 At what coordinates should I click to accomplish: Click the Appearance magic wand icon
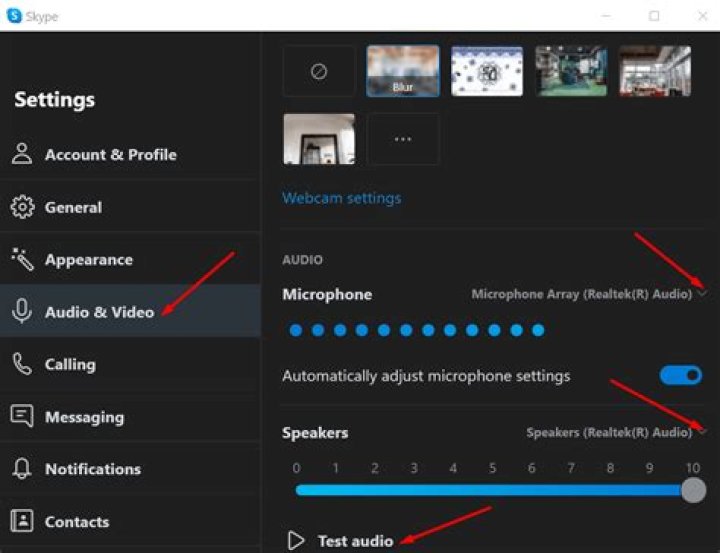pyautogui.click(x=22, y=259)
